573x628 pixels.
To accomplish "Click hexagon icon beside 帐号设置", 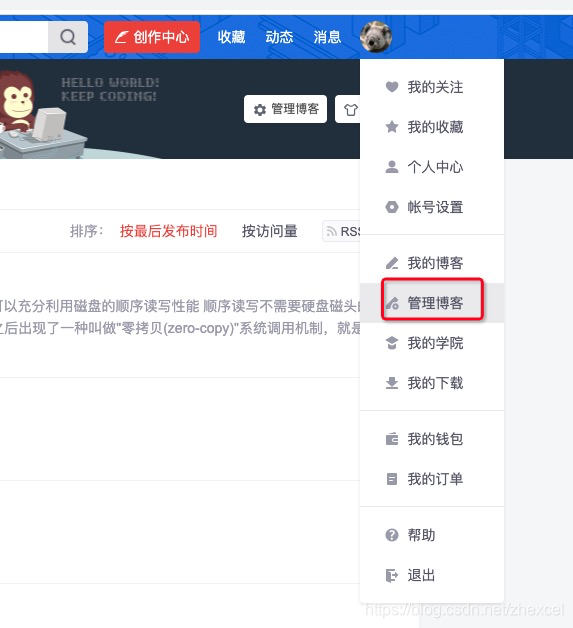I will [x=392, y=207].
